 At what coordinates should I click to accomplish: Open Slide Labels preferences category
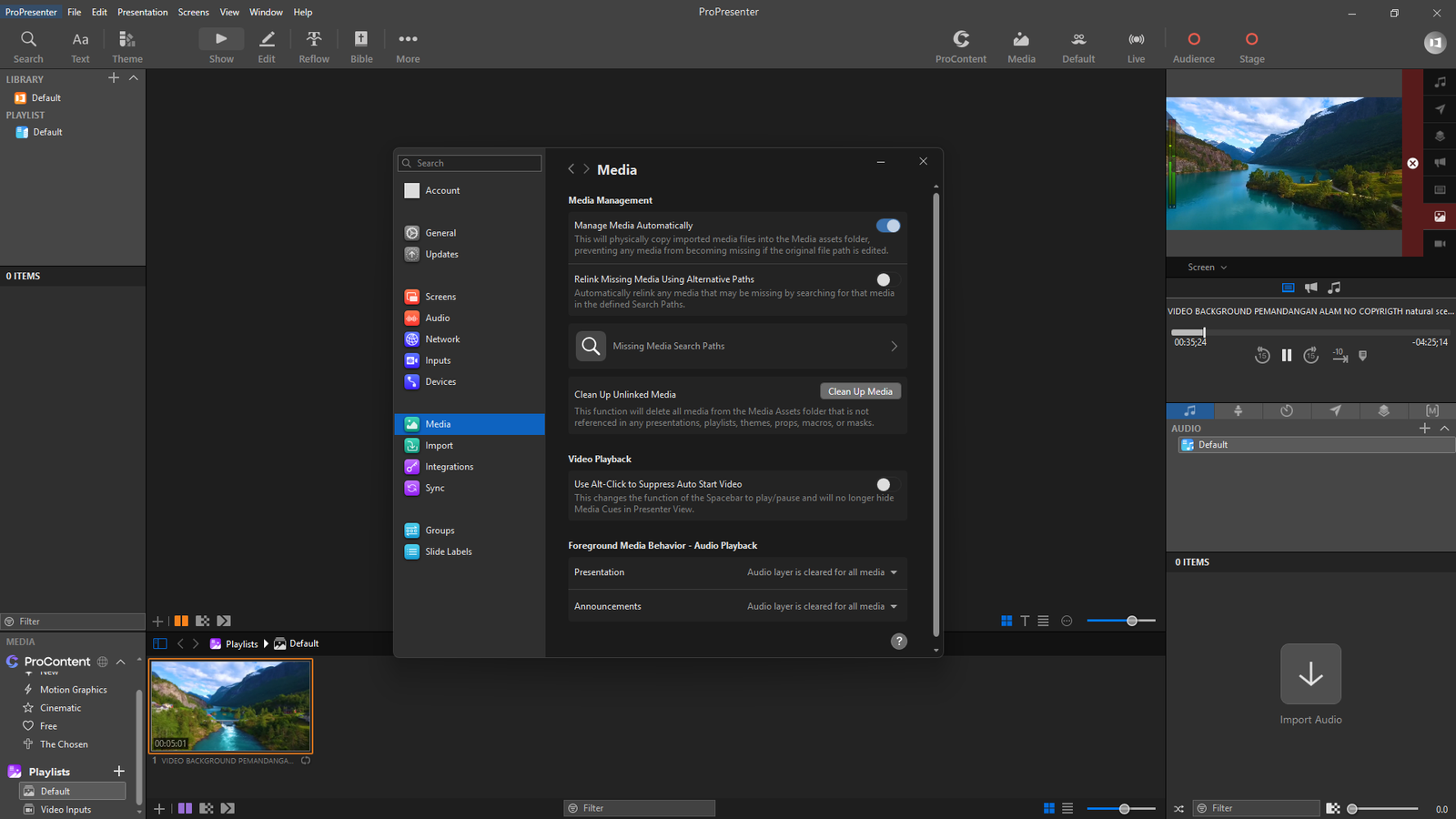(470, 551)
